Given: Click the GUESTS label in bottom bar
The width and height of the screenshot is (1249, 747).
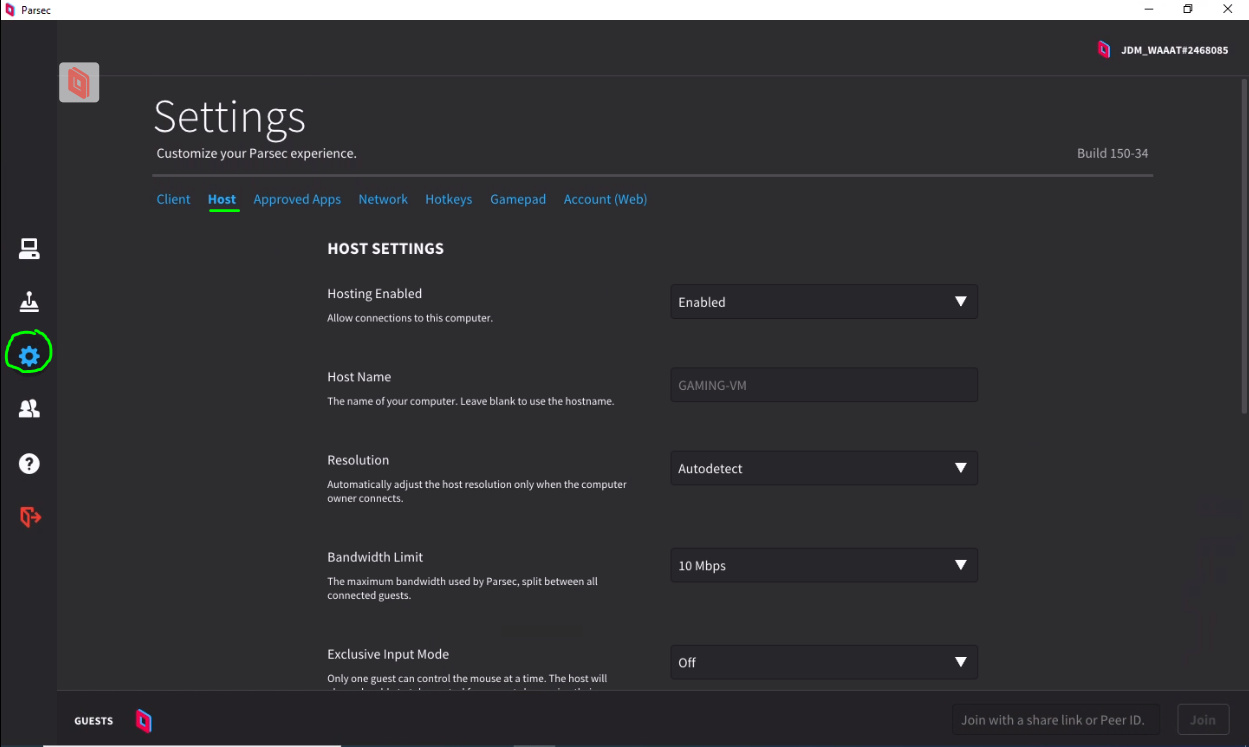Looking at the screenshot, I should [93, 721].
